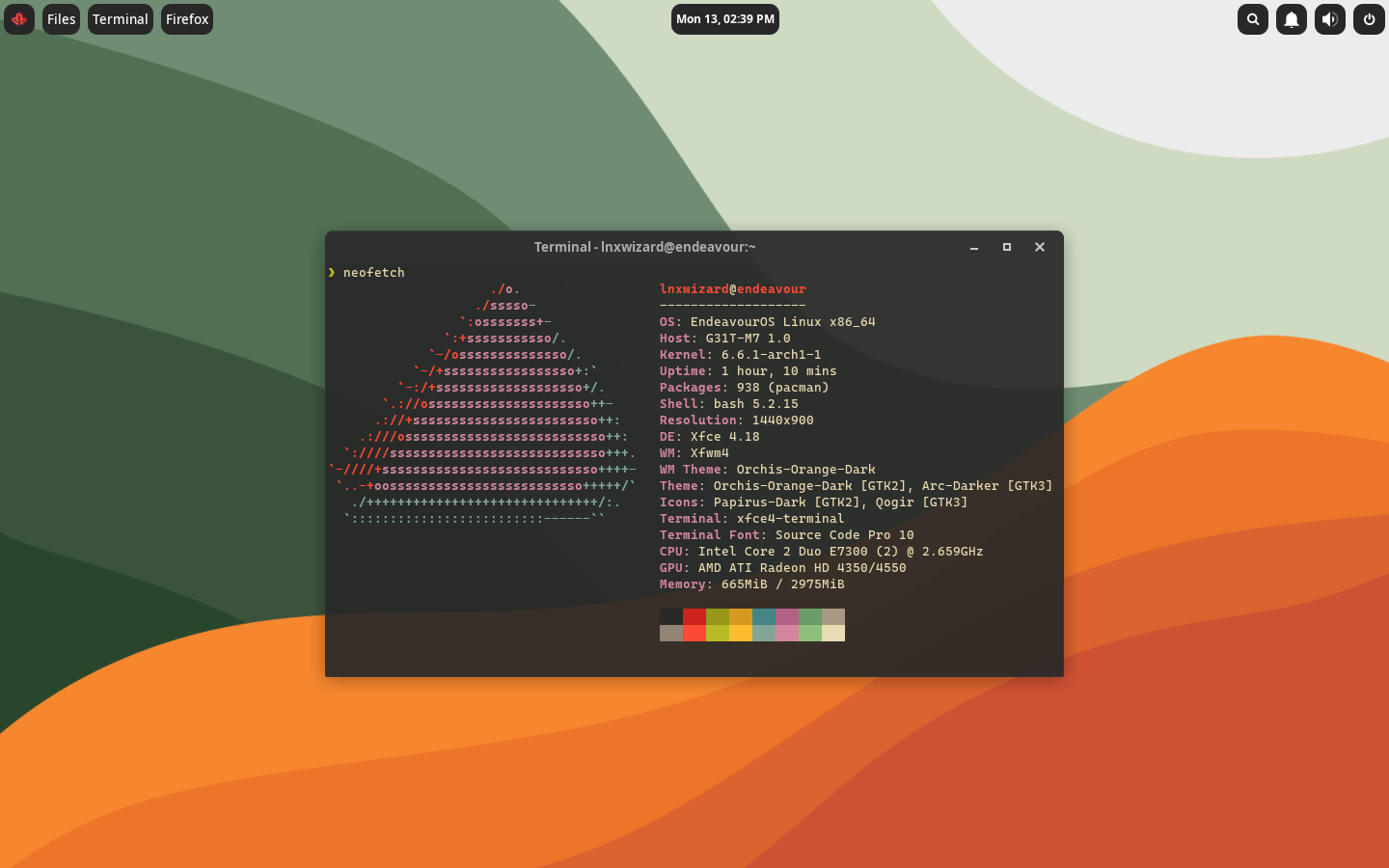Viewport: 1389px width, 868px height.
Task: Launch Files from the top panel
Action: (x=61, y=19)
